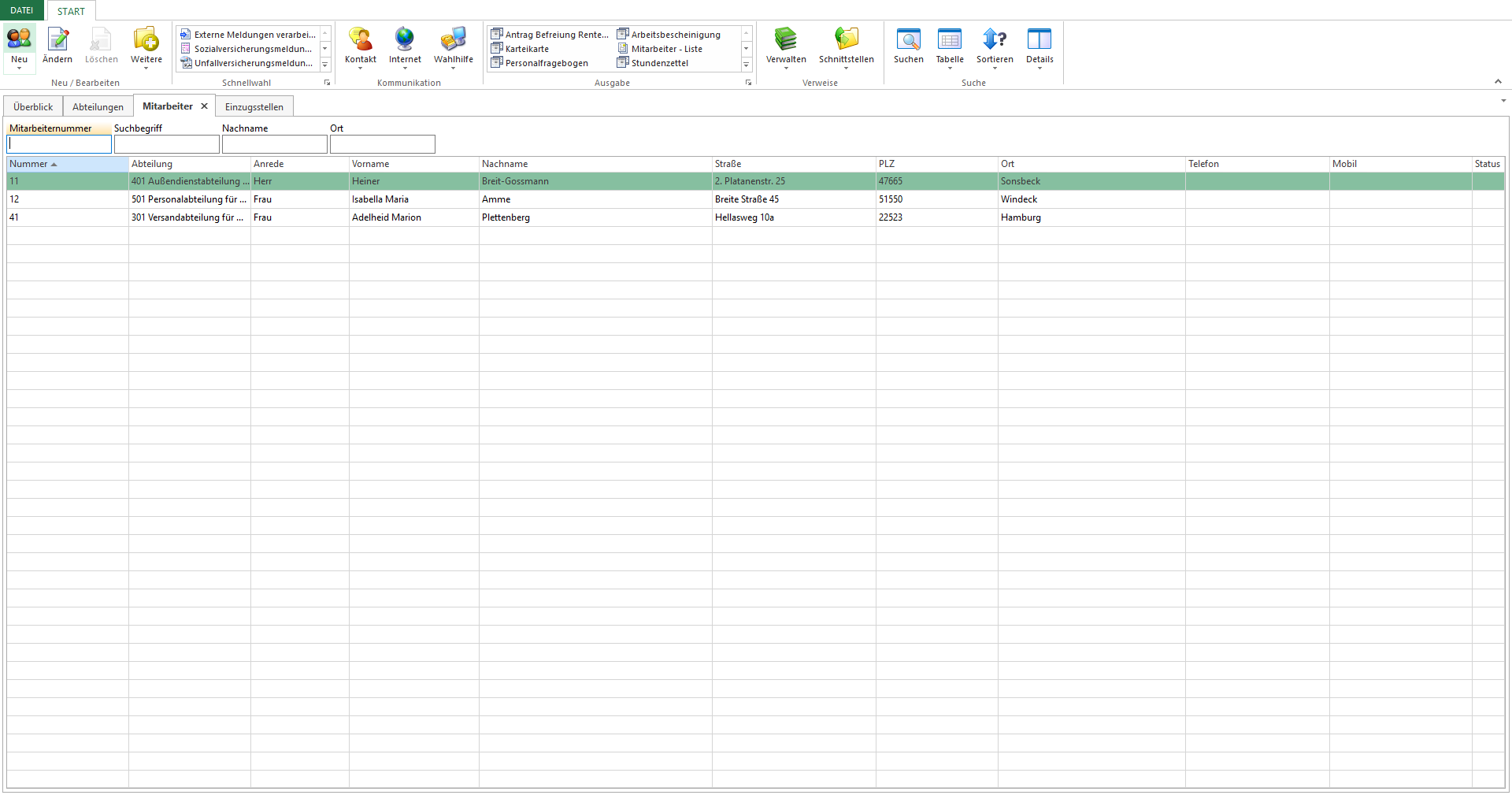Open the Mitarbeiter - Liste output

point(661,49)
